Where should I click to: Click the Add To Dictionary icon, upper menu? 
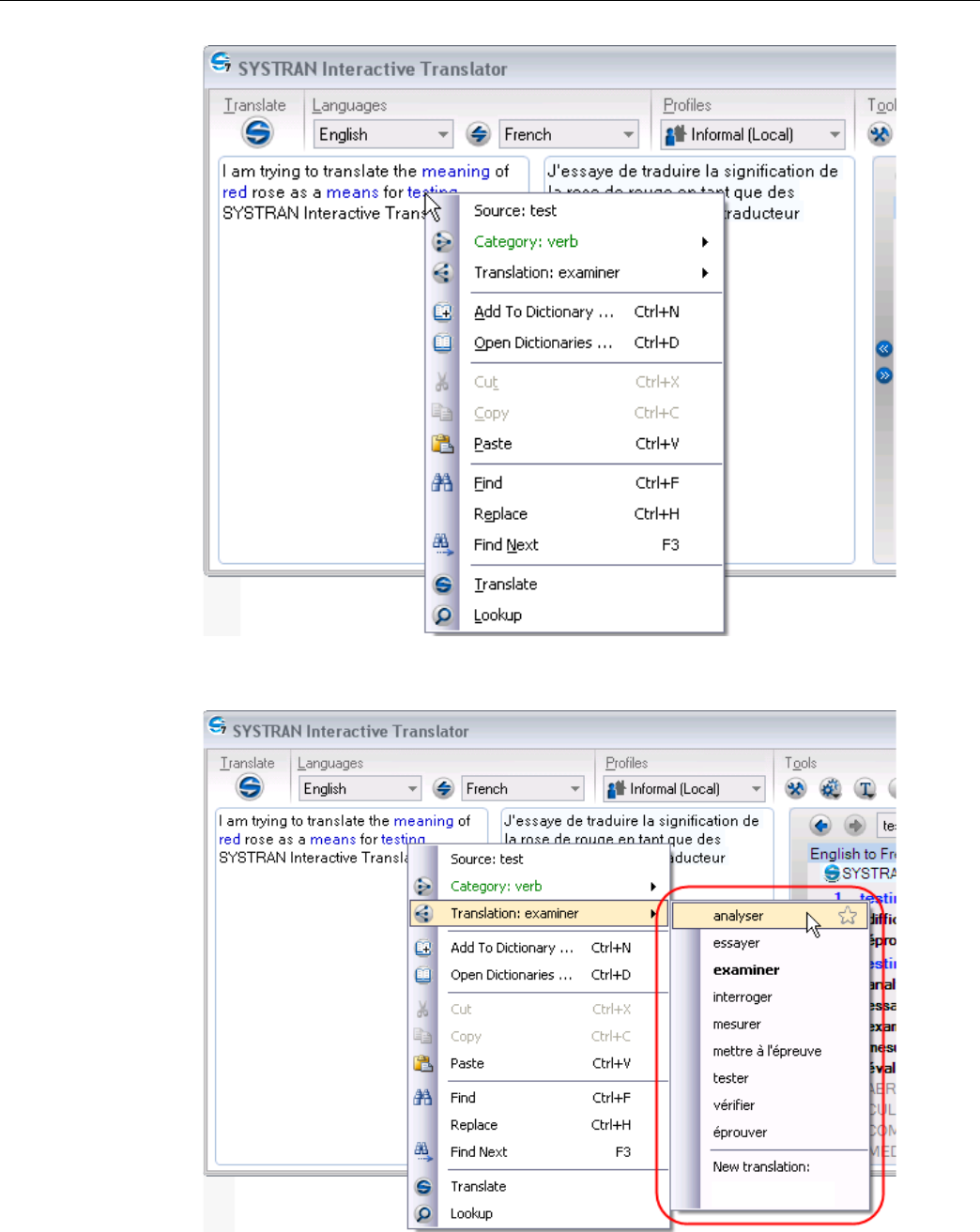(x=442, y=312)
